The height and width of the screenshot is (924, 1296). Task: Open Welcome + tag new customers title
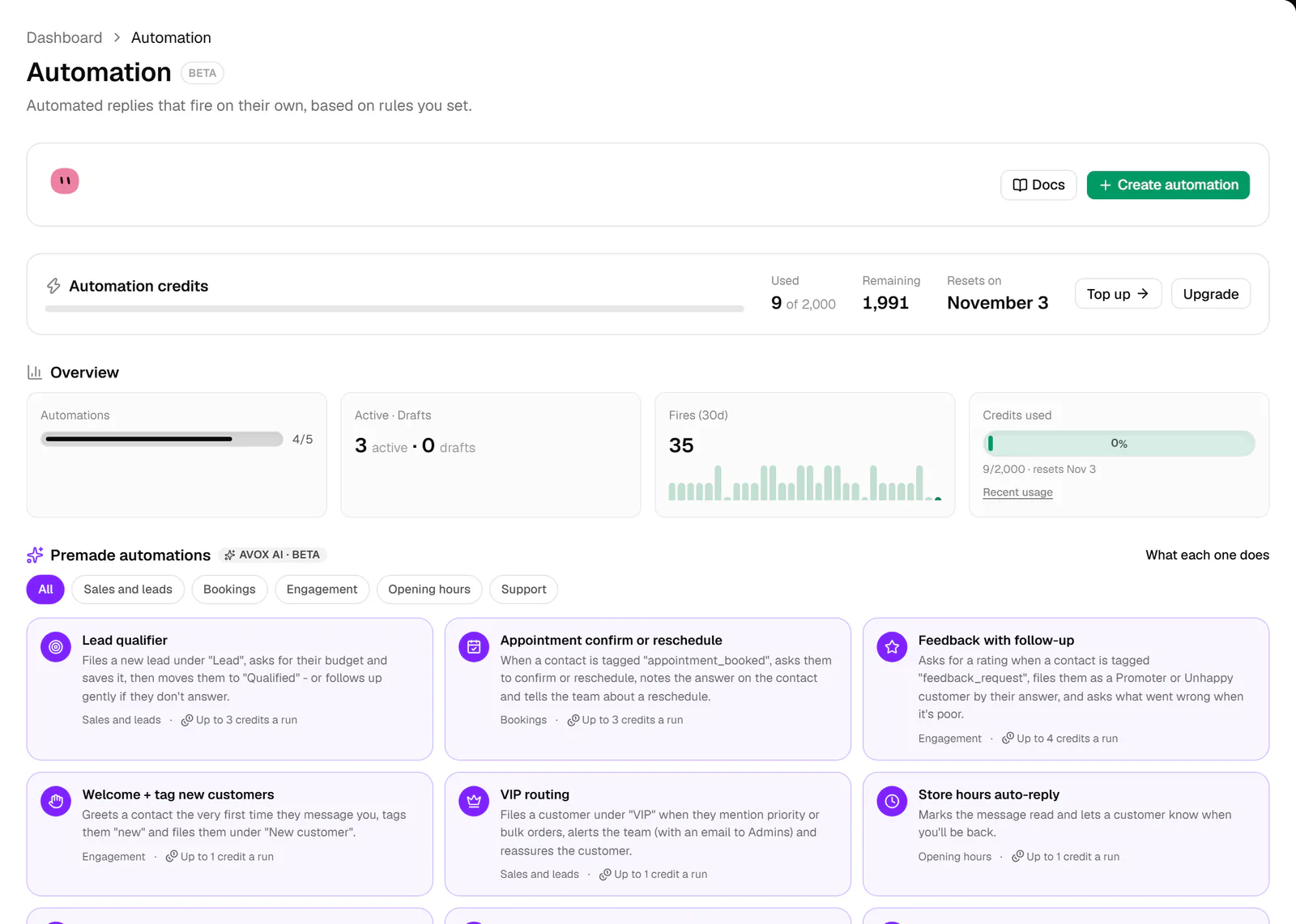tap(178, 795)
